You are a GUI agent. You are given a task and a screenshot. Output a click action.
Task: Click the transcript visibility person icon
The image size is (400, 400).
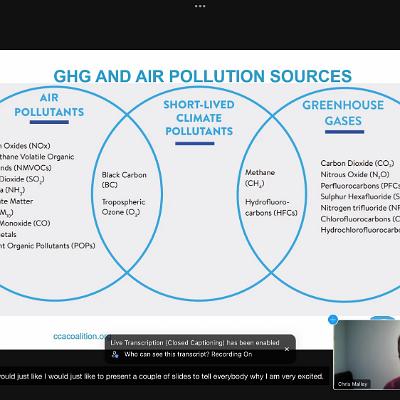pos(115,354)
